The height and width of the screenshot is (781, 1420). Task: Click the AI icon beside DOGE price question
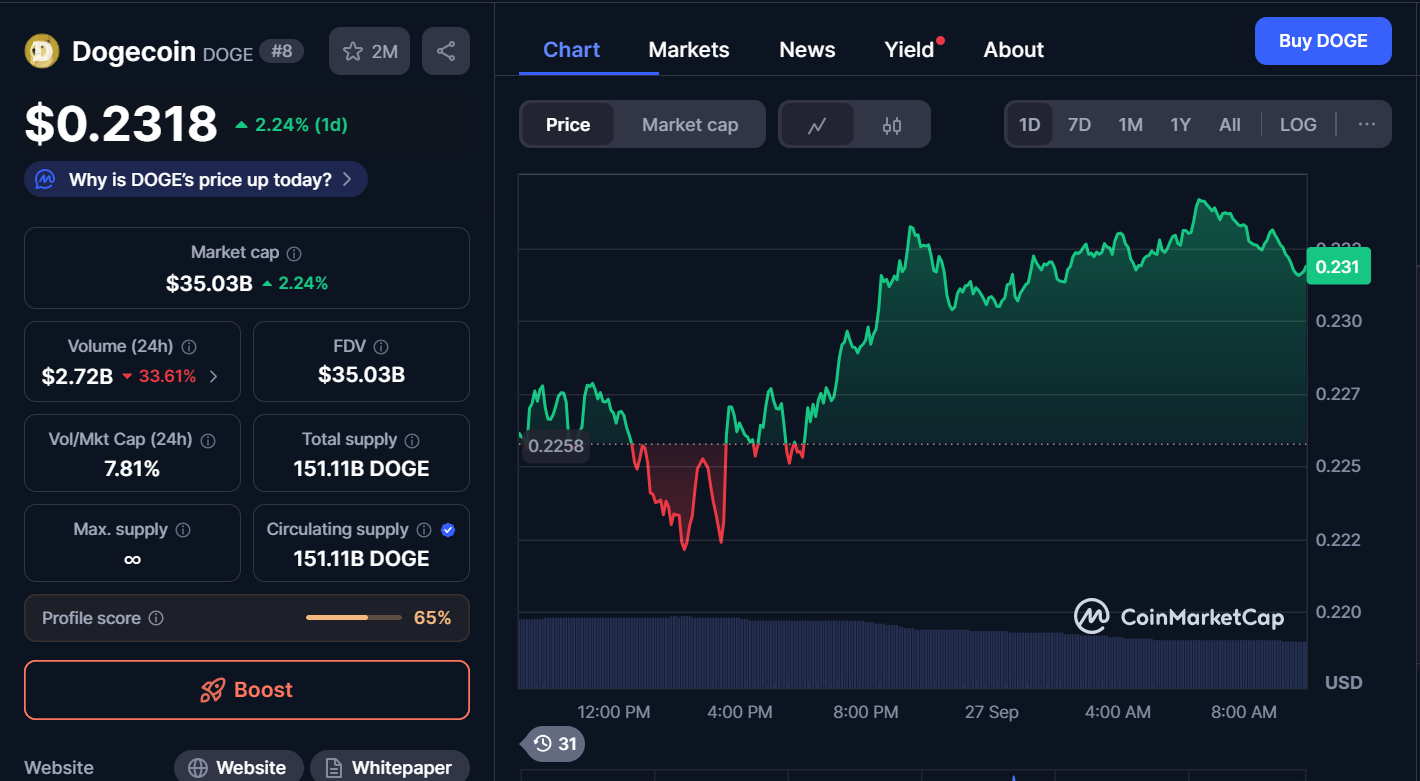click(x=45, y=180)
